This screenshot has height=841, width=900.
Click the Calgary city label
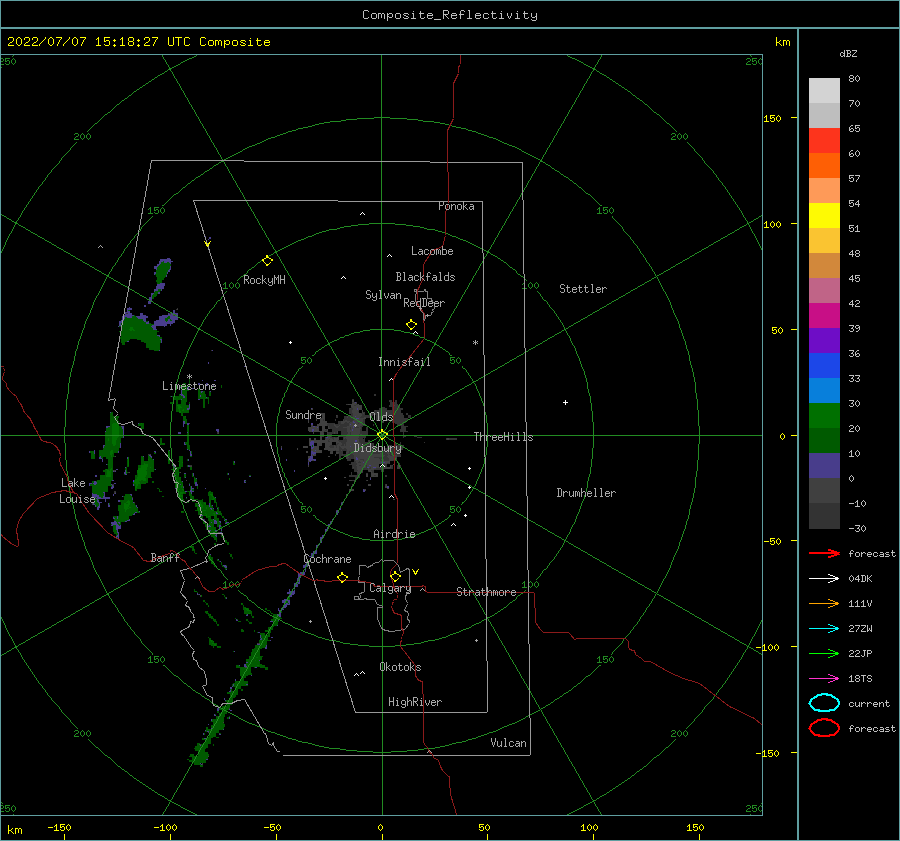[390, 588]
